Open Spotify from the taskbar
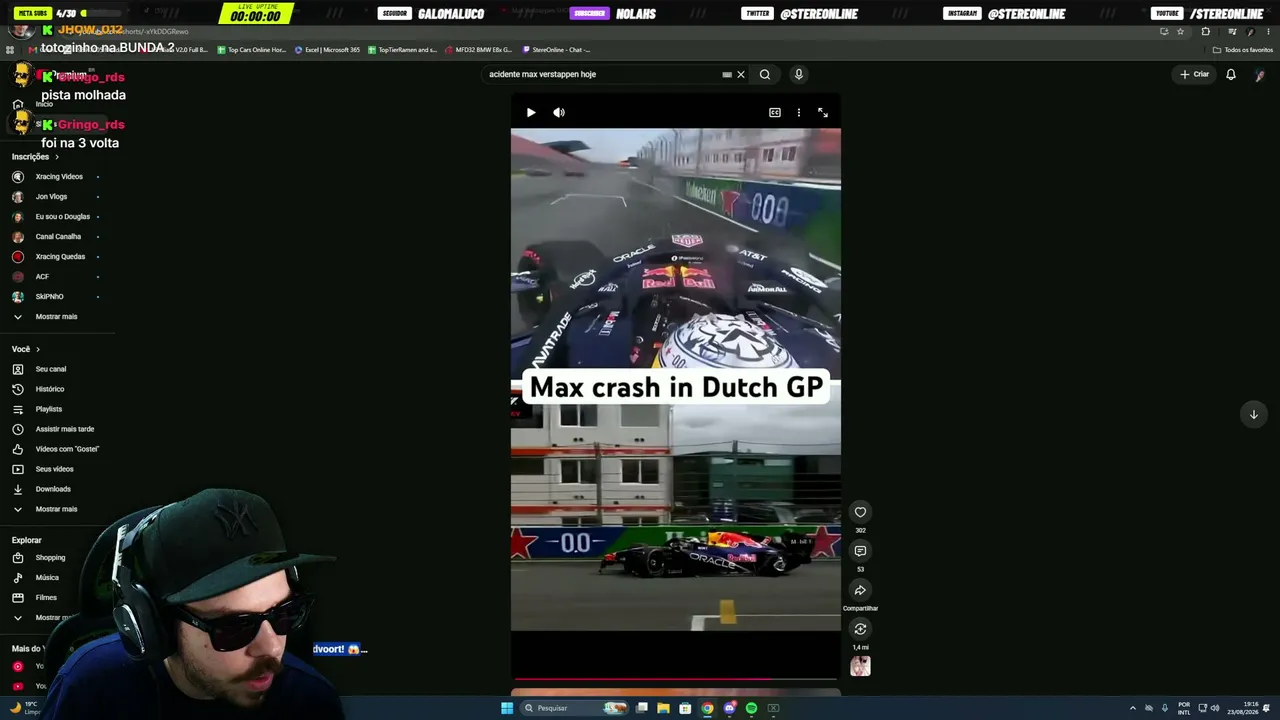The image size is (1280, 720). pos(751,708)
